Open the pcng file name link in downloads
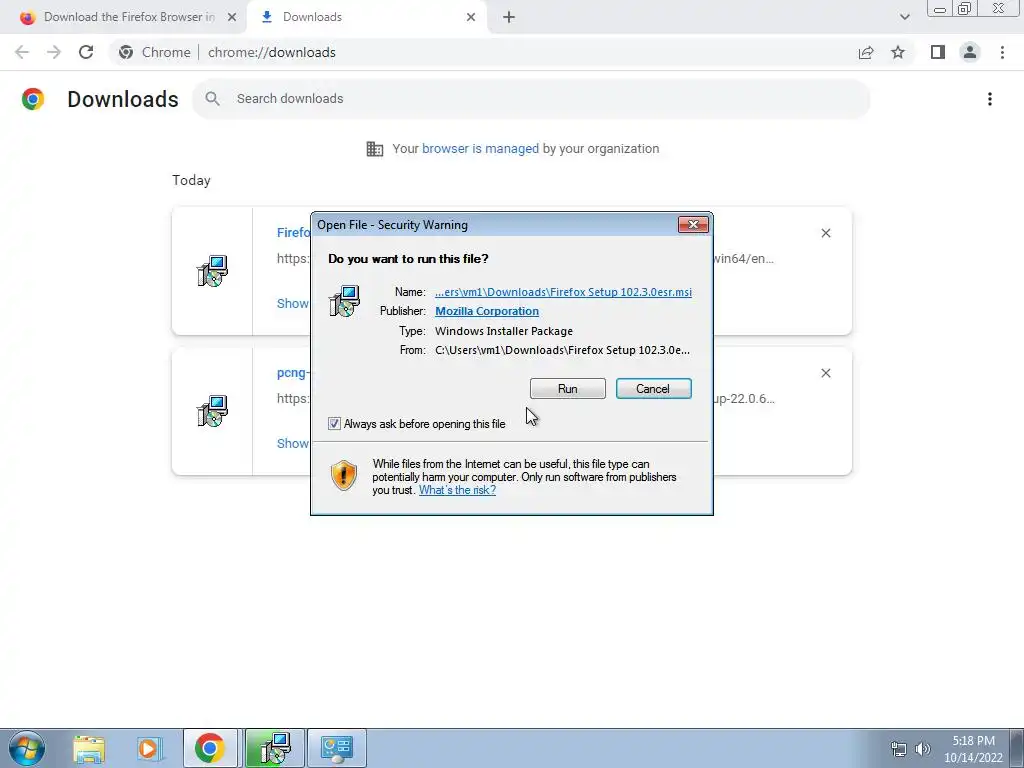 coord(293,372)
